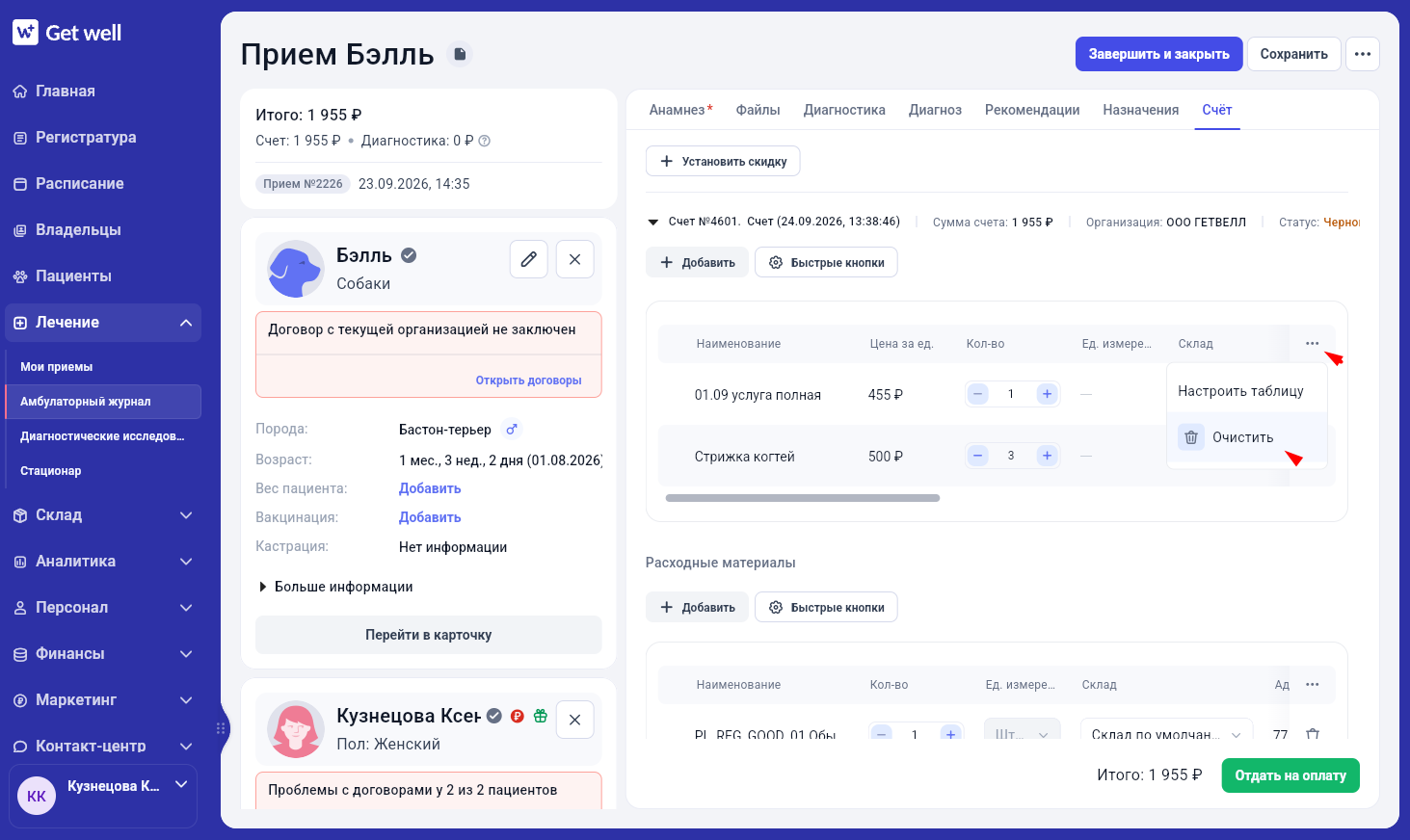The height and width of the screenshot is (840, 1410).
Task: Remove Кузнецова owner card with X
Action: click(x=575, y=720)
